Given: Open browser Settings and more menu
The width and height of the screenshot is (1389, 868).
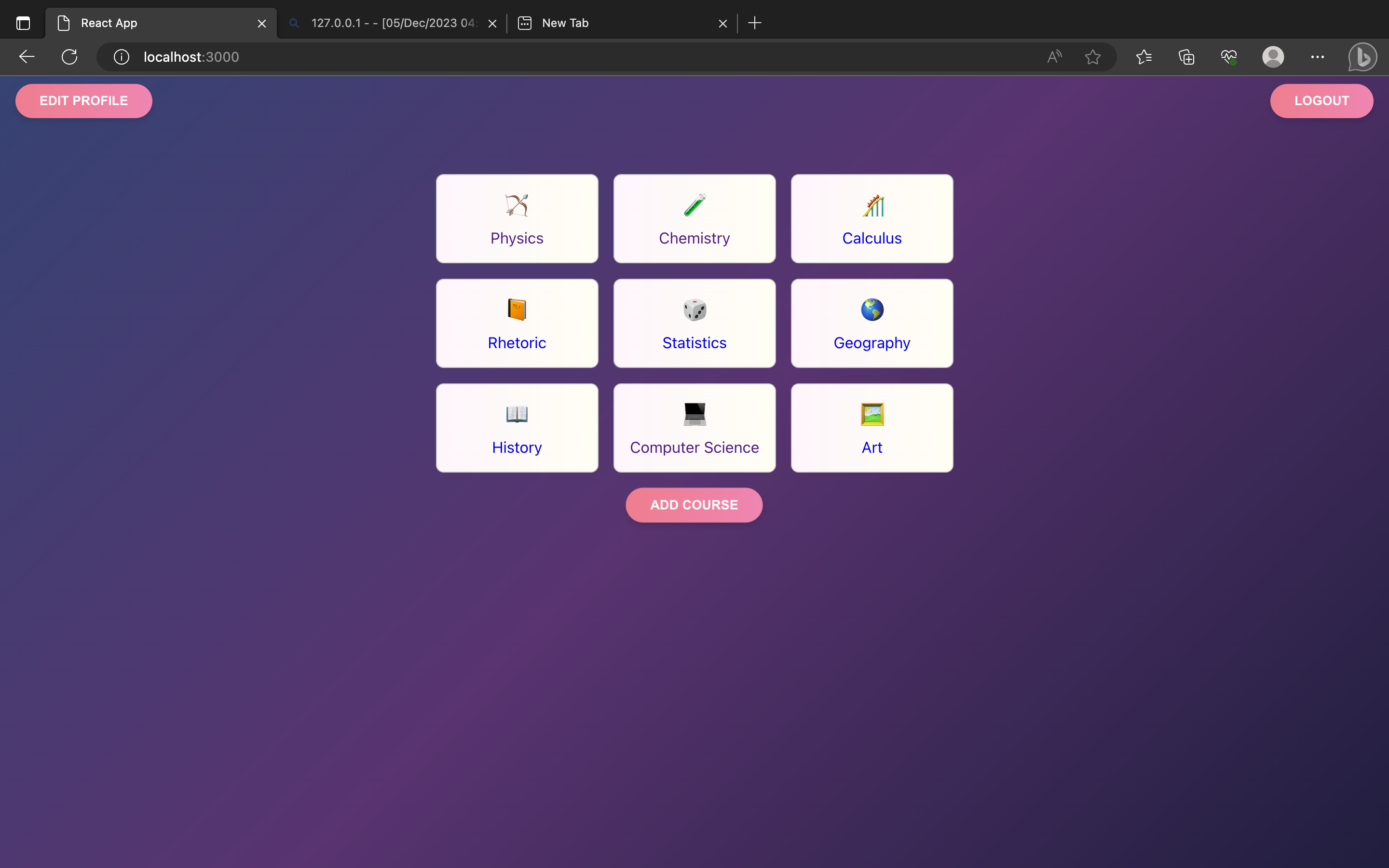Looking at the screenshot, I should [x=1317, y=57].
